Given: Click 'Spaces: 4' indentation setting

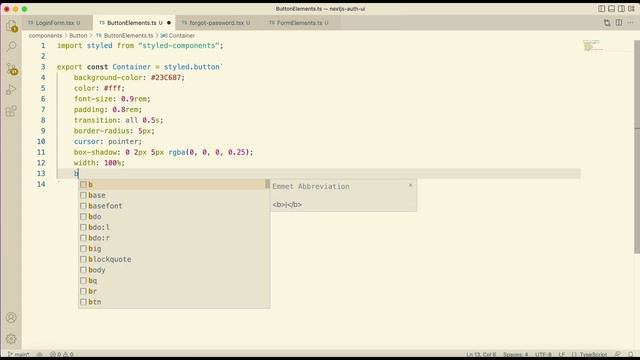Looking at the screenshot, I should pyautogui.click(x=515, y=354).
